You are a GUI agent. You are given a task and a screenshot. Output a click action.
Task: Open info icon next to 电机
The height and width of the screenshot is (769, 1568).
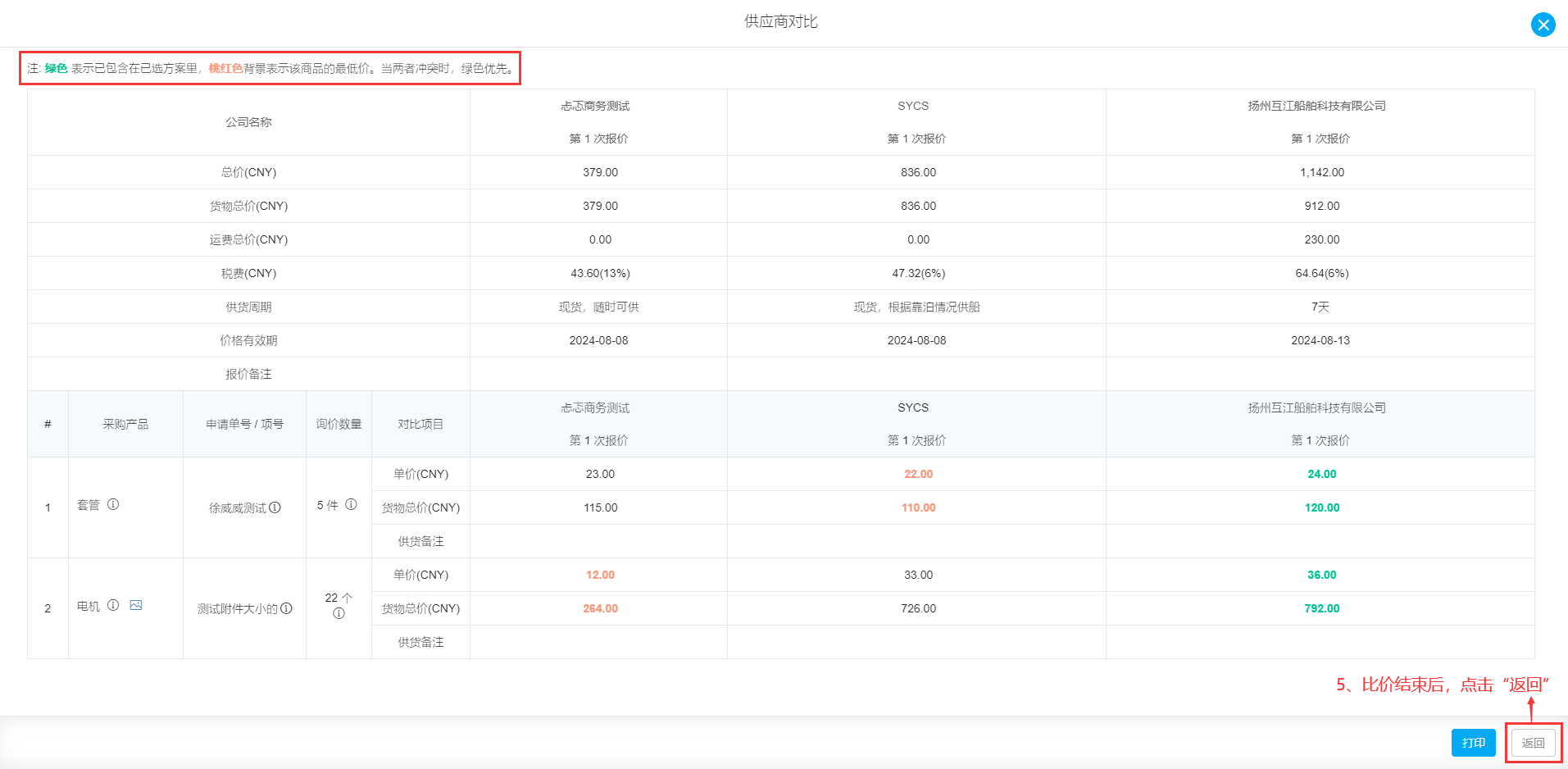click(113, 605)
